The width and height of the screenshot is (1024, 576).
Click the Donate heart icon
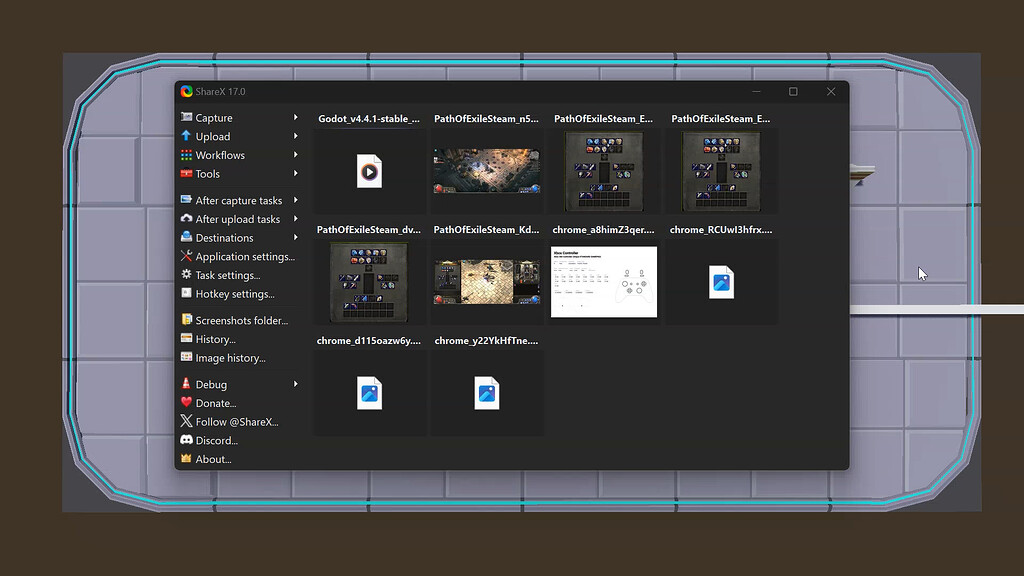pyautogui.click(x=186, y=402)
